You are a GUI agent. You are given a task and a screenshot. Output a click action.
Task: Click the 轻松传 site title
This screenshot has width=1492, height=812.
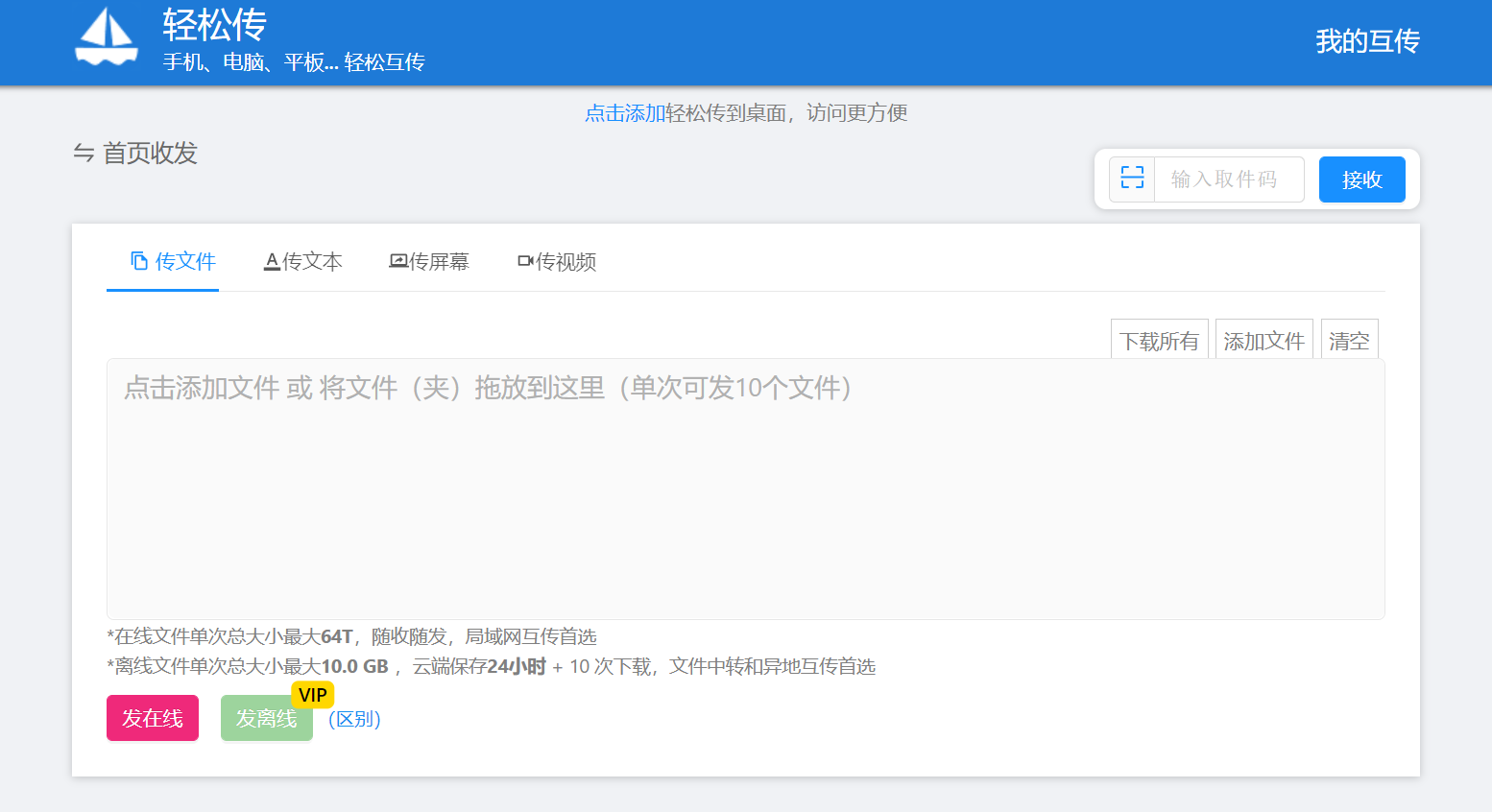click(214, 25)
